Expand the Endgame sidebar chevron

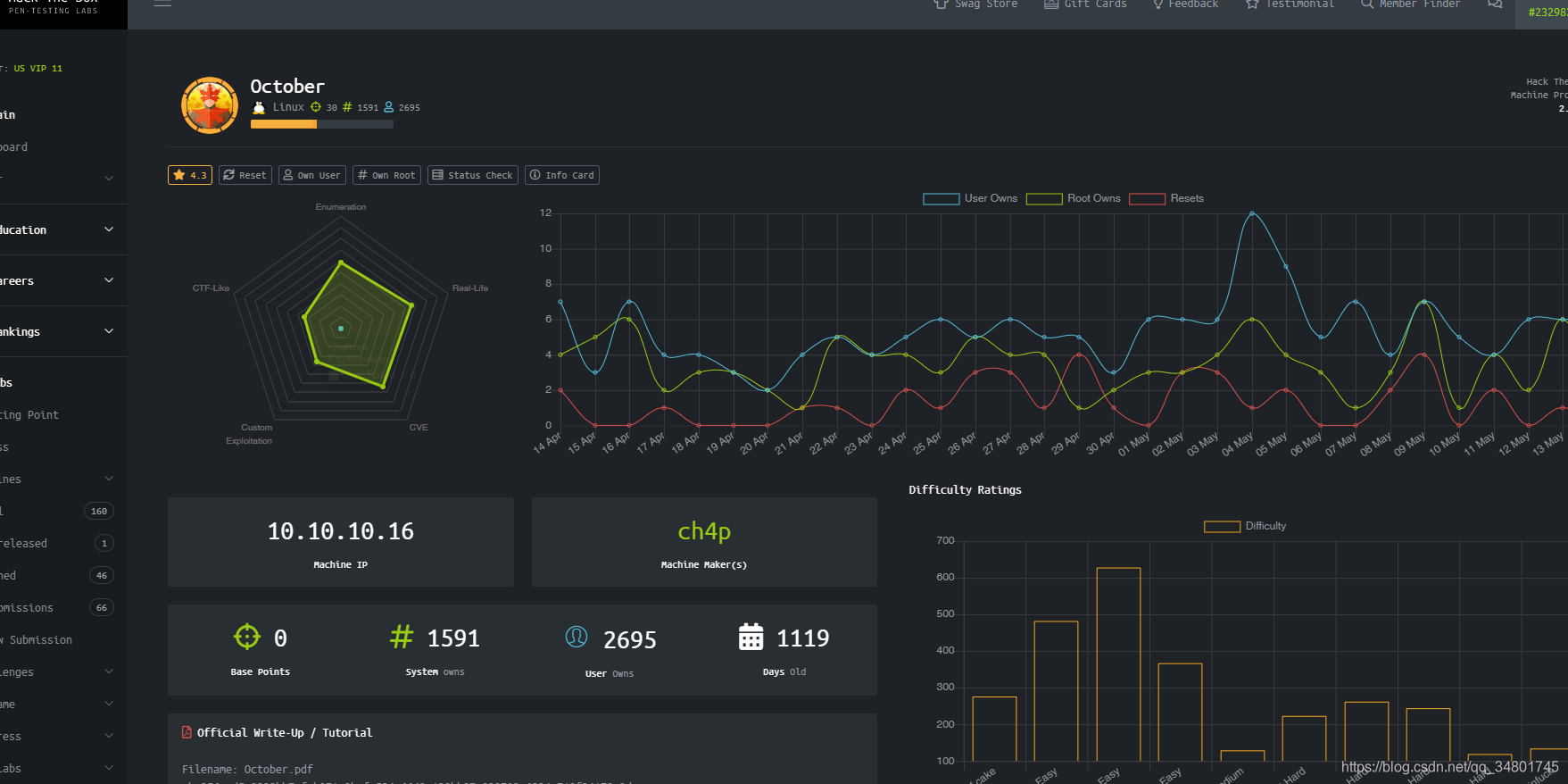pos(109,704)
